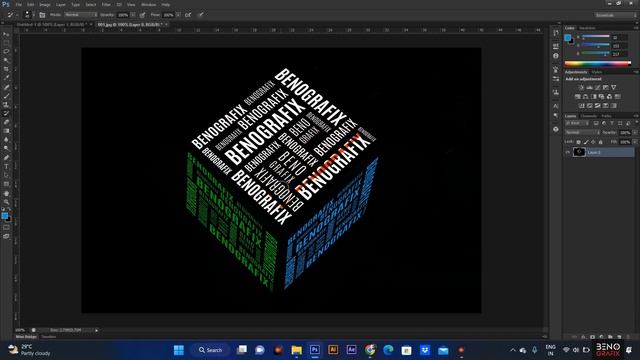The image size is (640, 360).
Task: Toggle lock all padlock
Action: point(600,142)
